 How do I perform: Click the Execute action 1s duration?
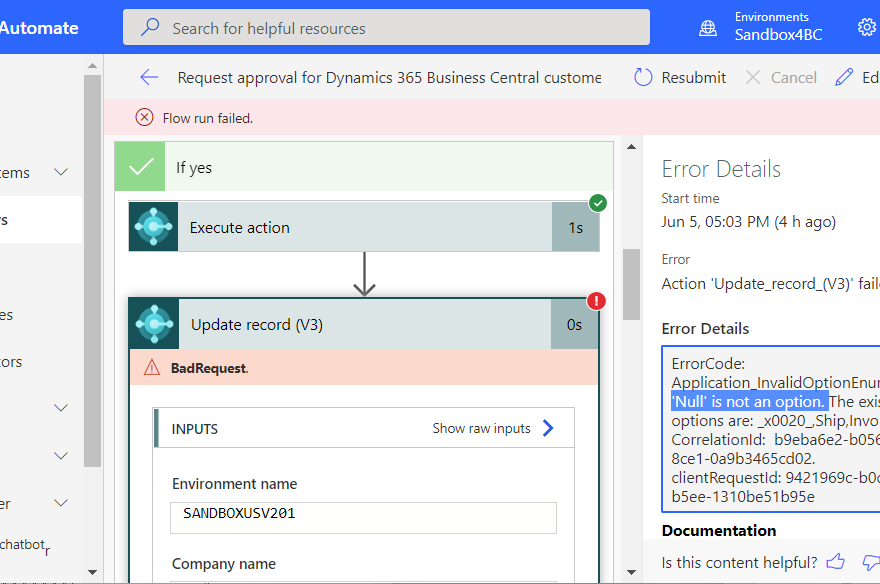[576, 227]
